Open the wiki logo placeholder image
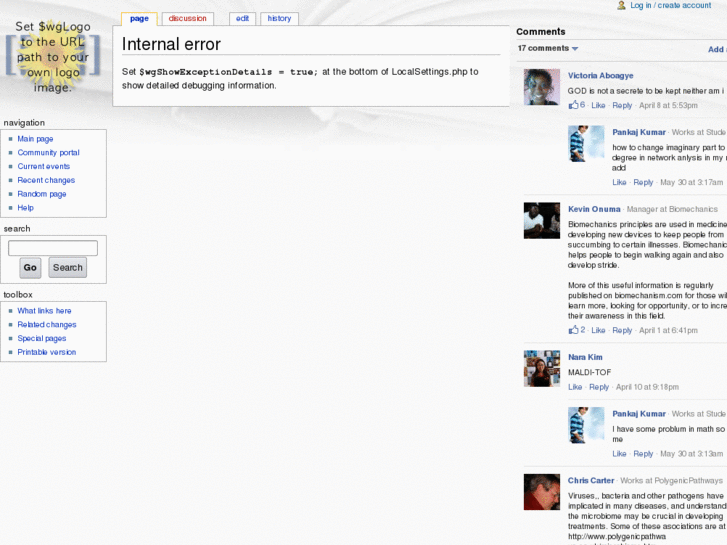This screenshot has height=545, width=727. [x=53, y=56]
